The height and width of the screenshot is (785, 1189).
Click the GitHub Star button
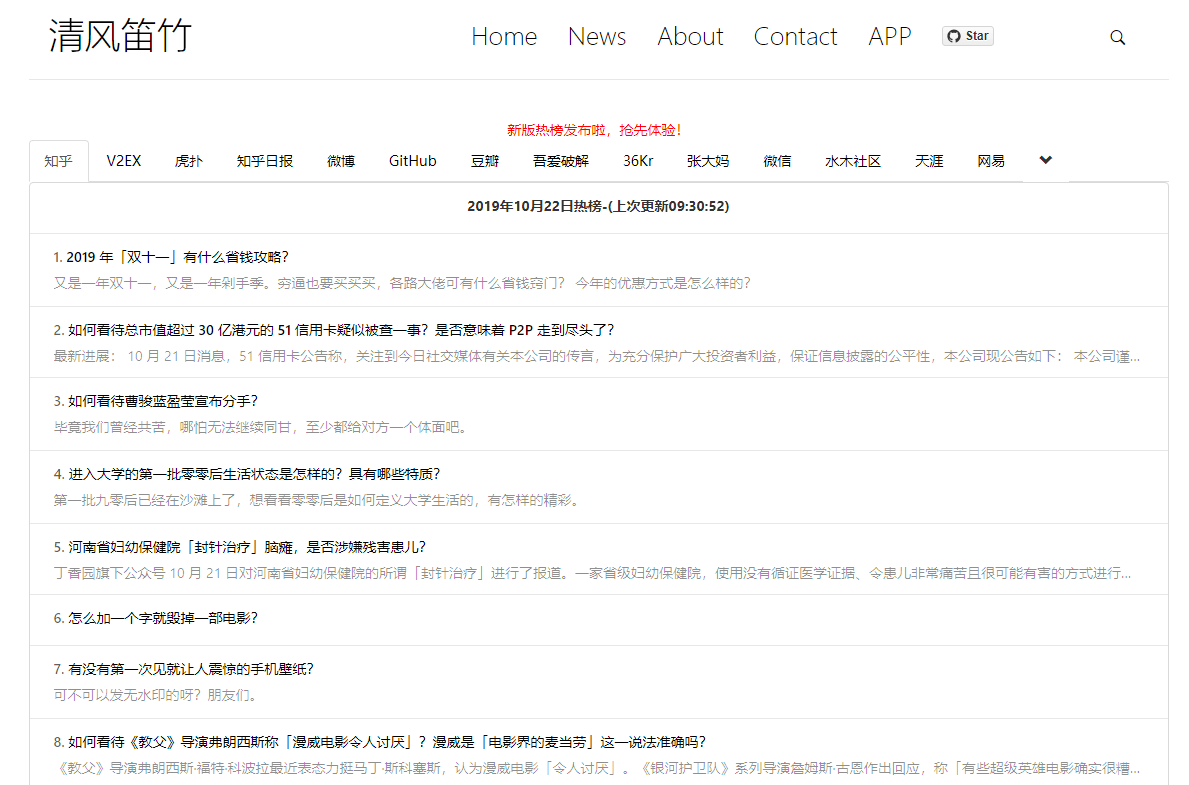coord(967,36)
